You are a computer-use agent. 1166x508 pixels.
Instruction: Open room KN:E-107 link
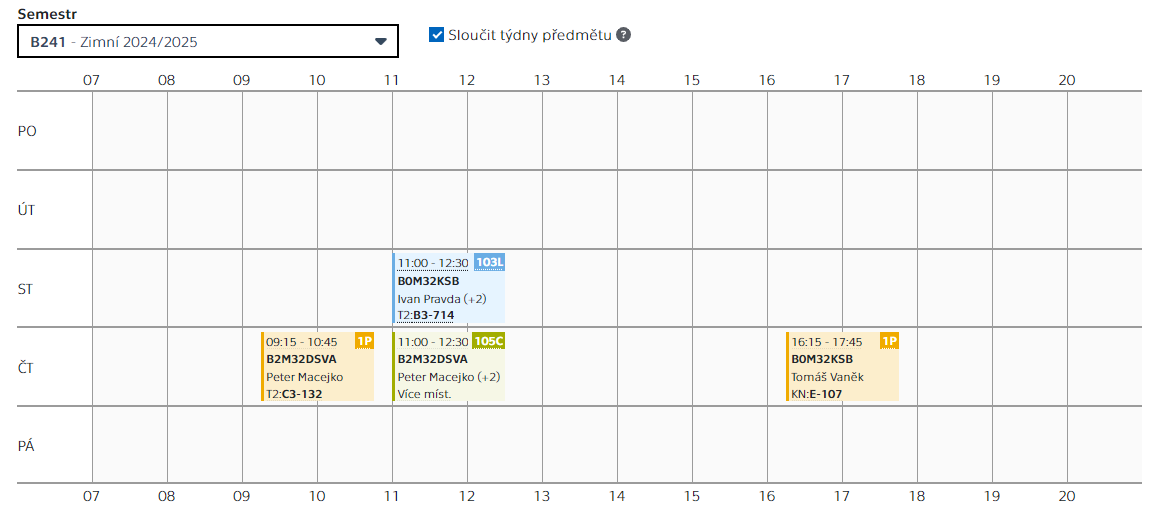click(816, 394)
